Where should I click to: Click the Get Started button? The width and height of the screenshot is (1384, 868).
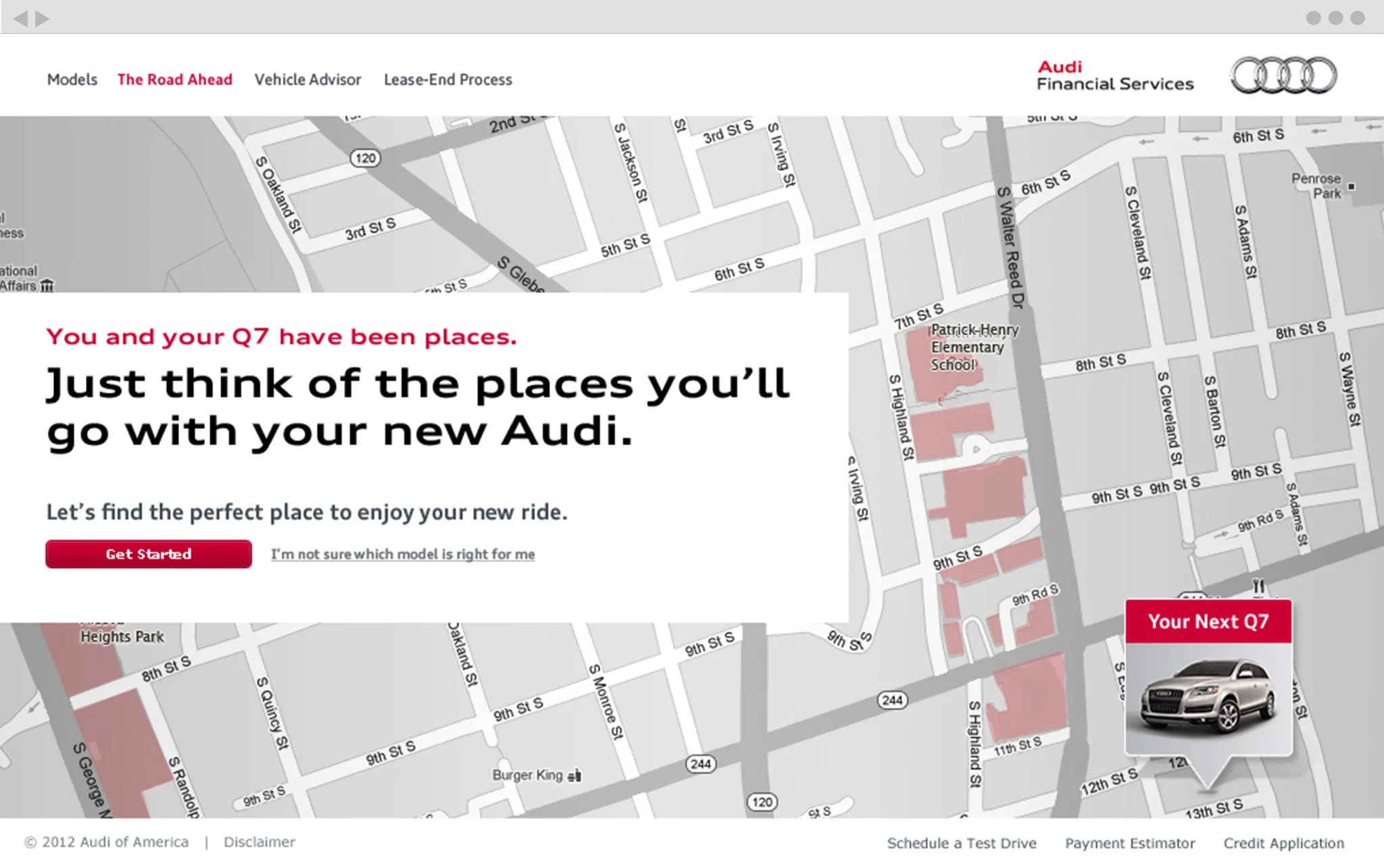[149, 554]
